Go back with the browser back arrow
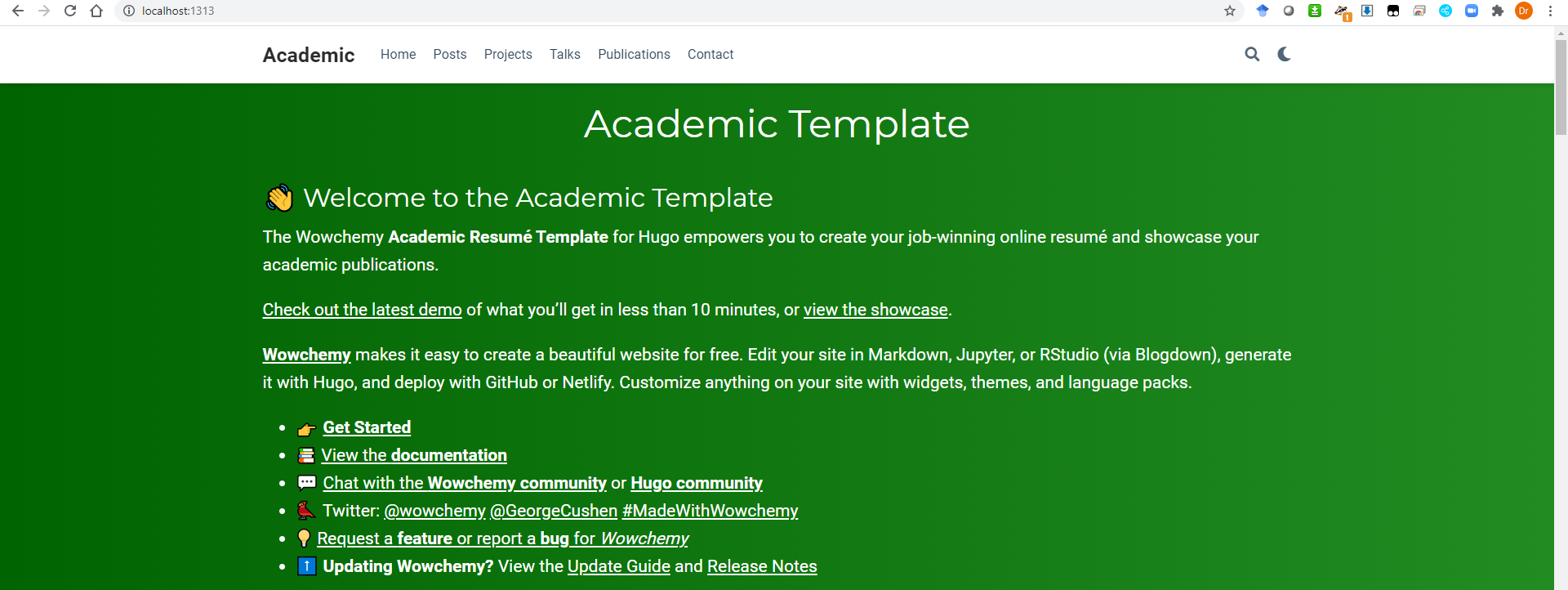The image size is (1568, 590). pyautogui.click(x=18, y=11)
